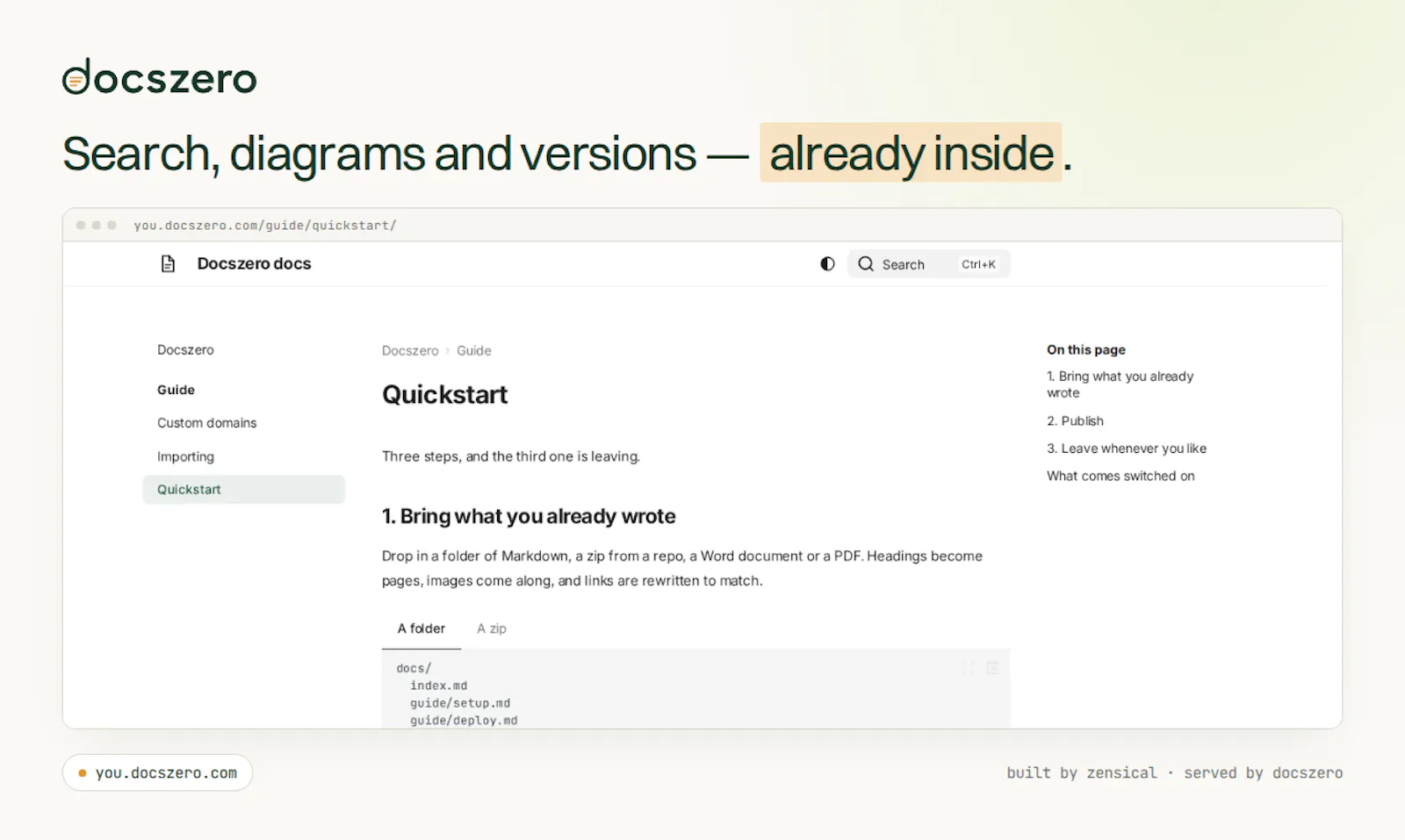Click 'guide/setup.md' in the code block
Image resolution: width=1405 pixels, height=840 pixels.
point(460,703)
